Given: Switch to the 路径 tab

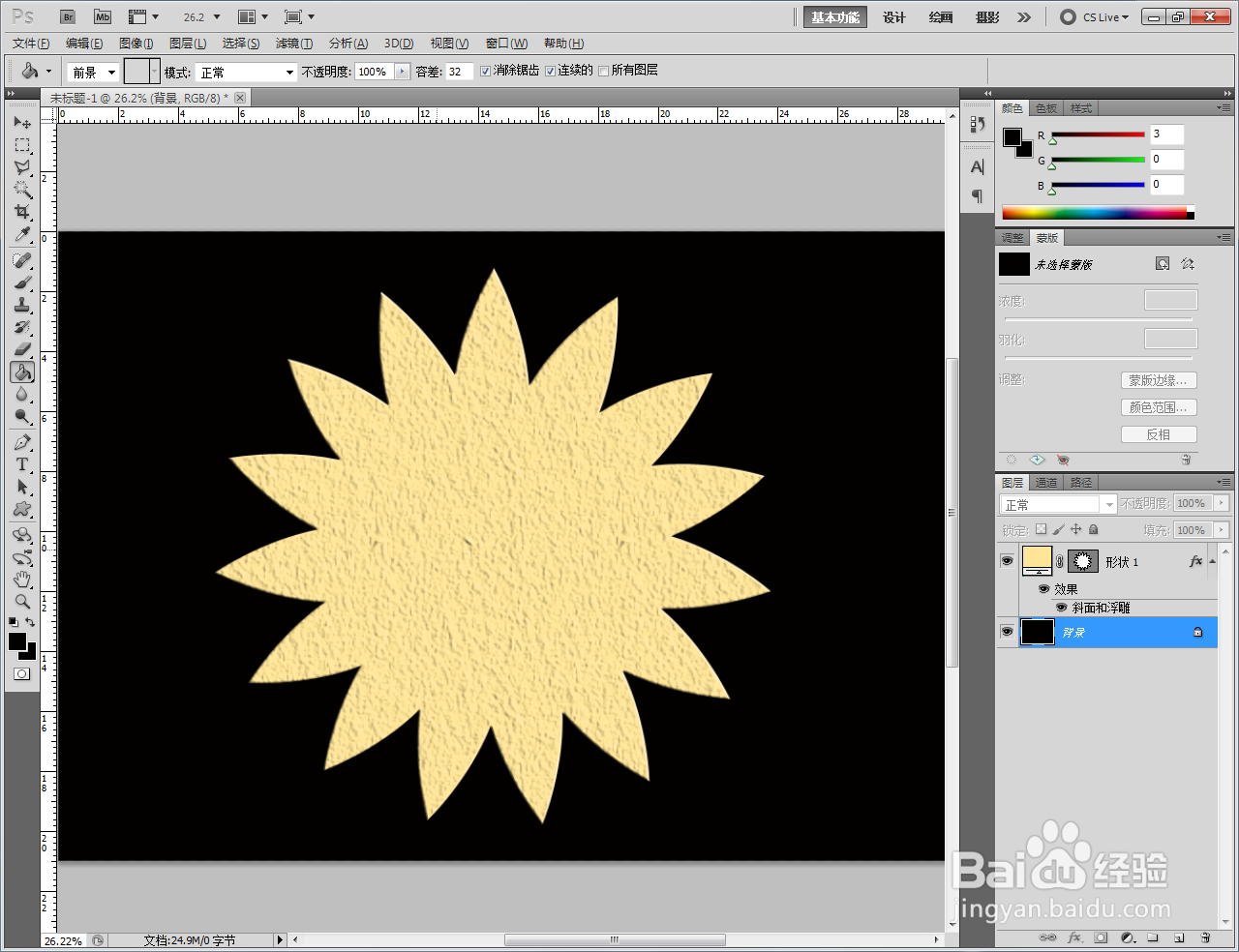Looking at the screenshot, I should point(1081,483).
